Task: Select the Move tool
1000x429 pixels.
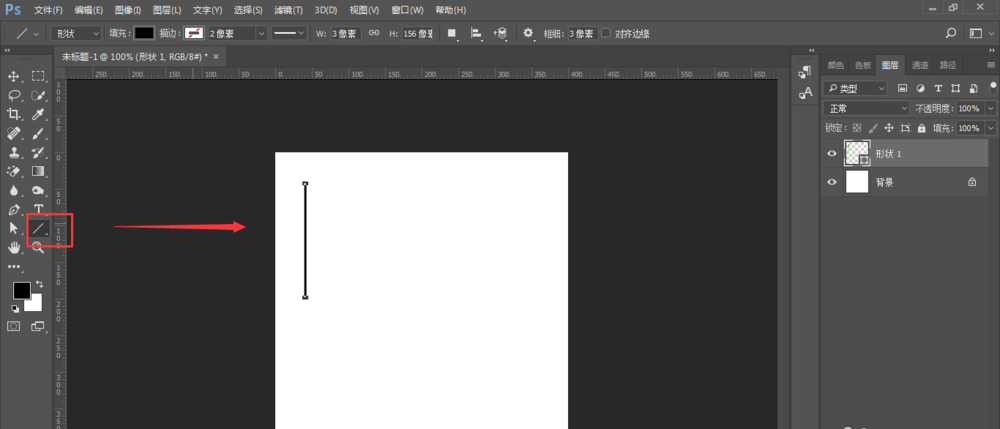Action: (14, 76)
